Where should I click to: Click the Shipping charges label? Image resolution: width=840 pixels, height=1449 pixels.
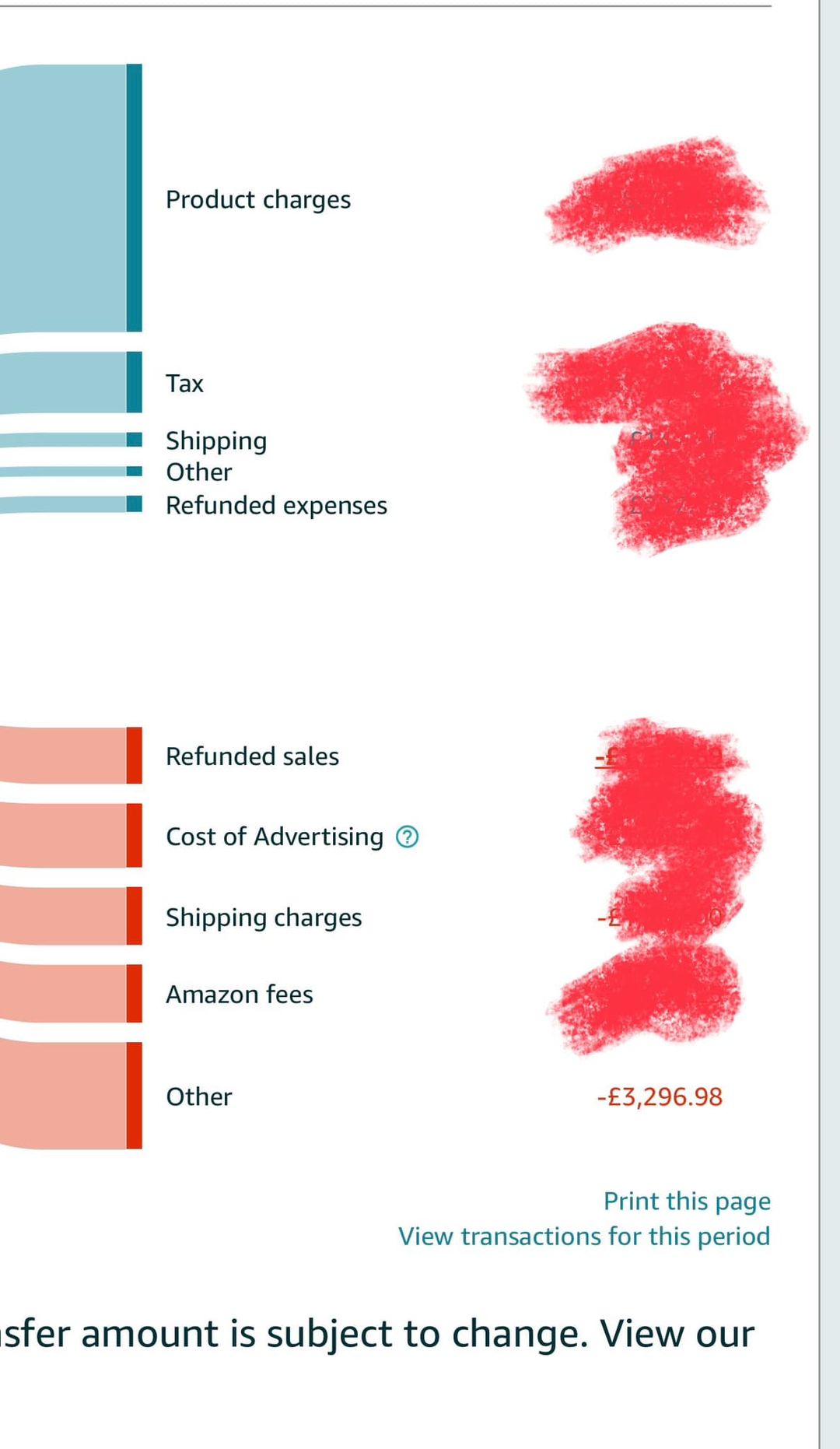[264, 917]
